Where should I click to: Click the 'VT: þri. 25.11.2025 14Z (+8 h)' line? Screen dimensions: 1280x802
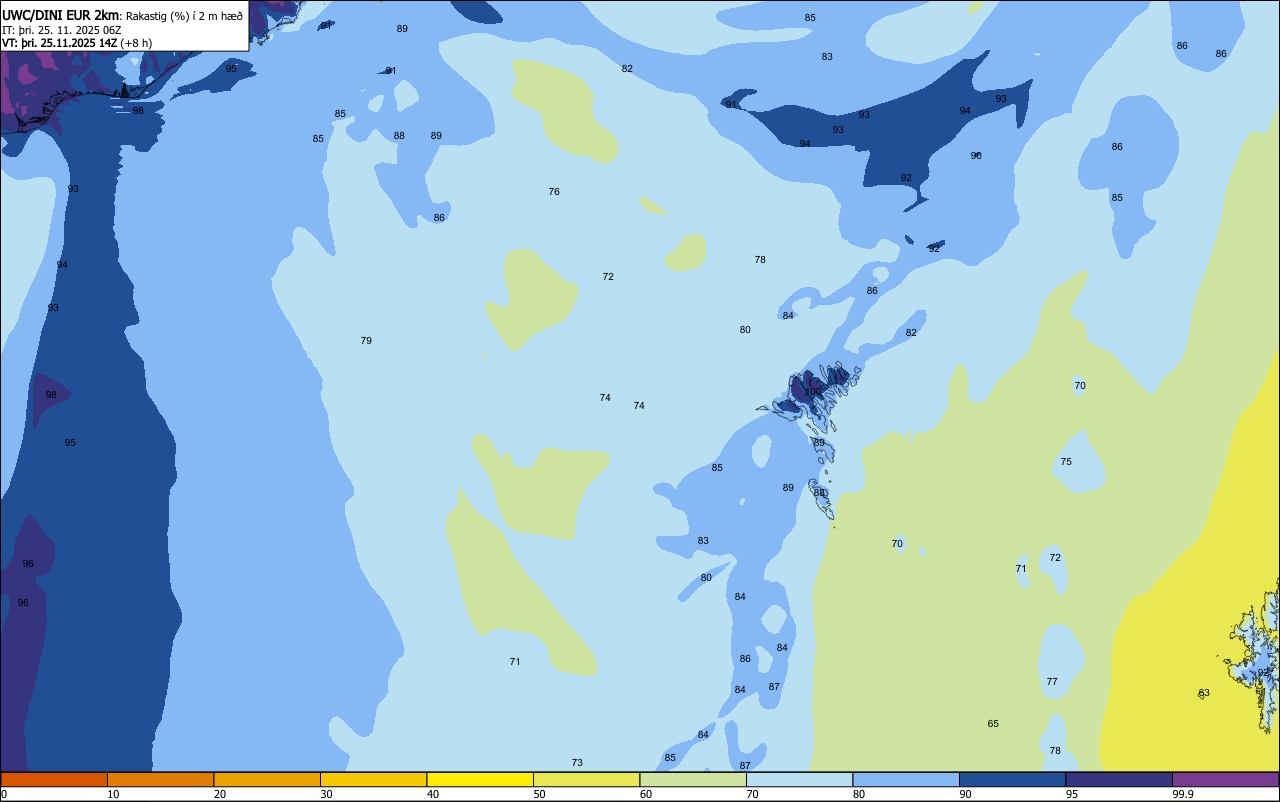click(x=77, y=43)
